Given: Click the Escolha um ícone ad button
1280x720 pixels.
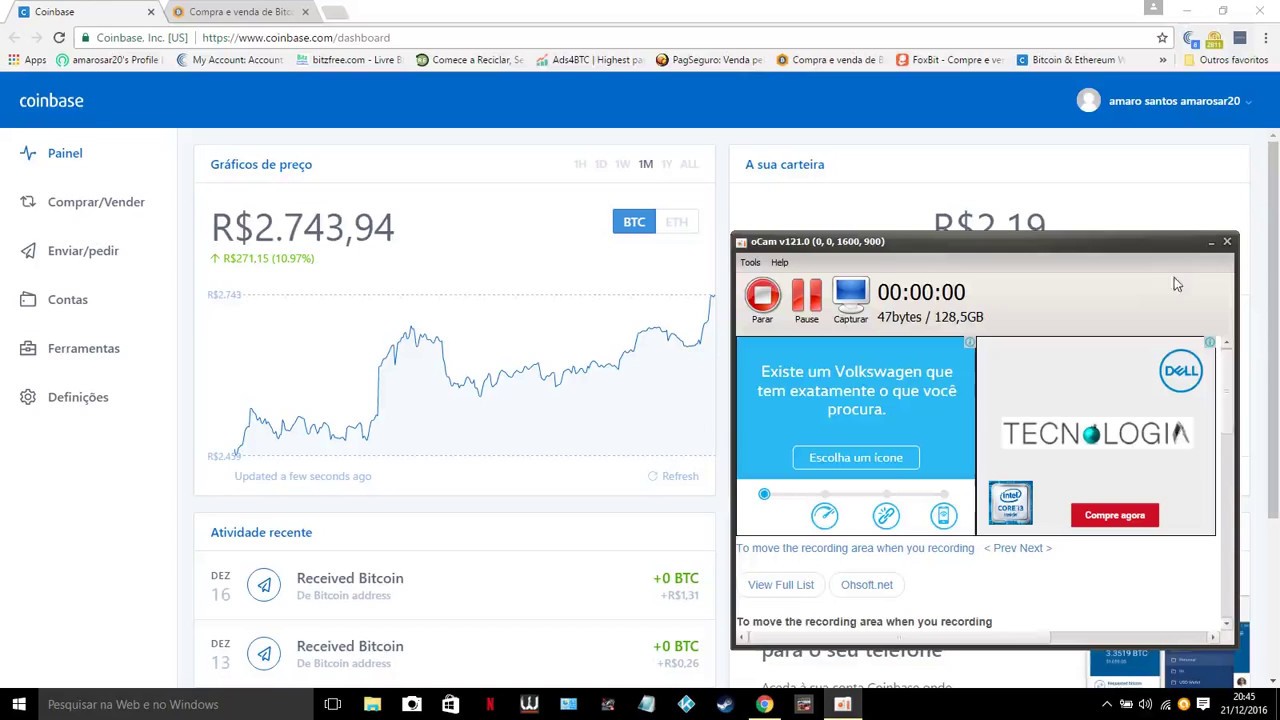Looking at the screenshot, I should click(856, 458).
